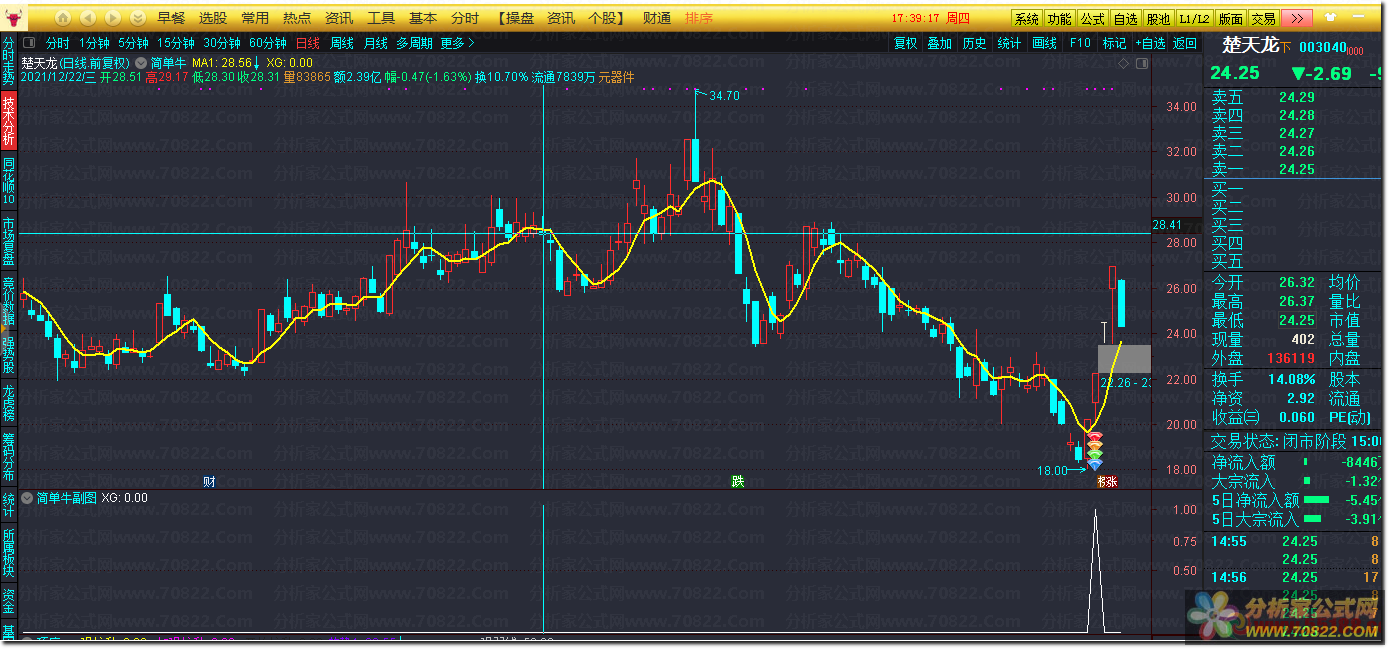
Task: Click the 功能 button
Action: pyautogui.click(x=1059, y=19)
